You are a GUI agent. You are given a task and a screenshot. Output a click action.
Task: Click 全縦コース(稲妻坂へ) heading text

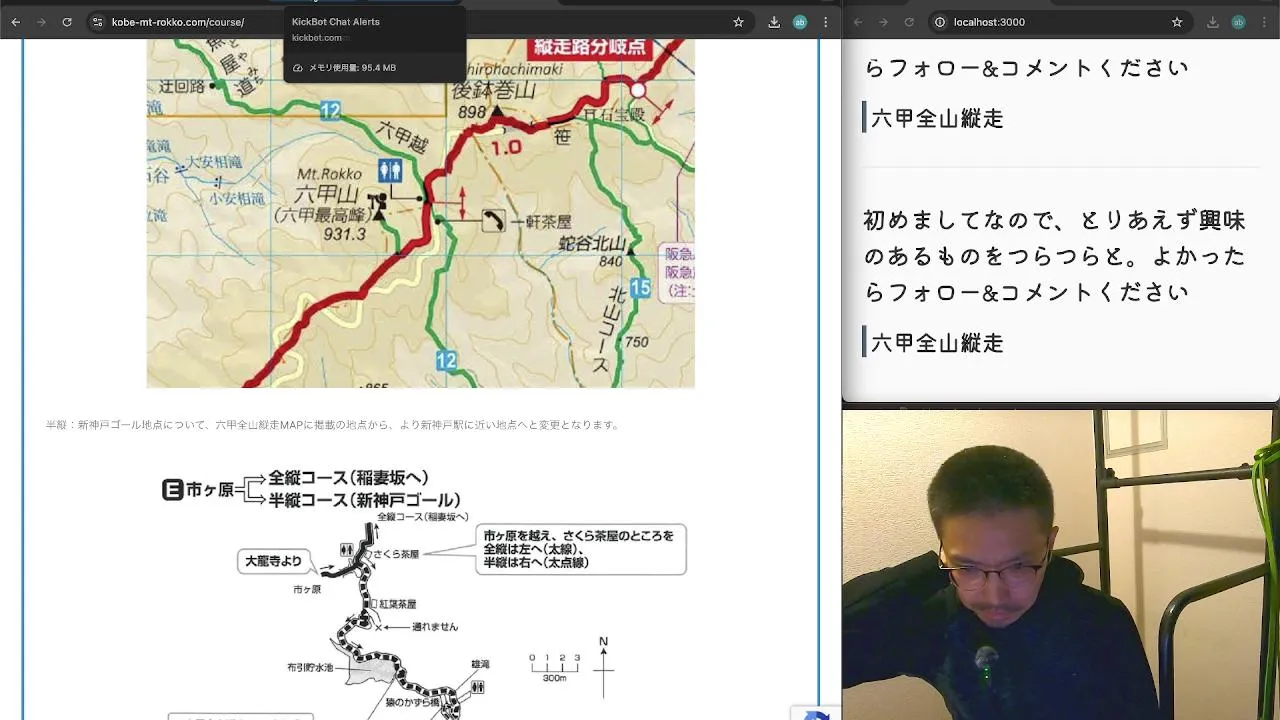(x=348, y=478)
